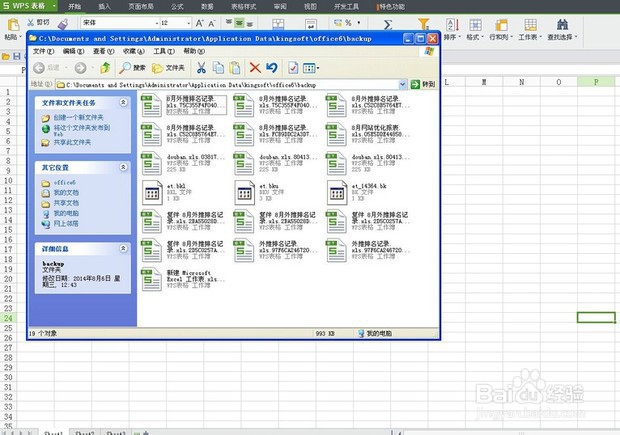Click the AutoSum sigma icon

tap(388, 25)
